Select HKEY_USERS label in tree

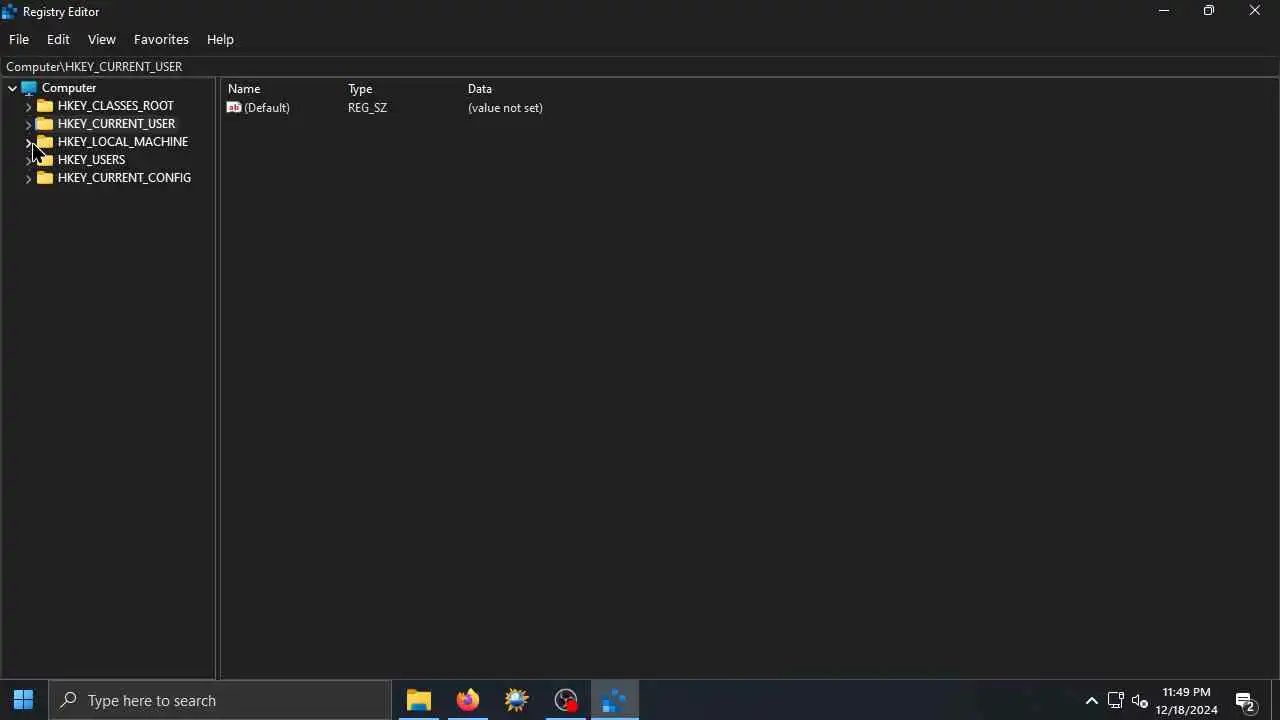coord(91,160)
